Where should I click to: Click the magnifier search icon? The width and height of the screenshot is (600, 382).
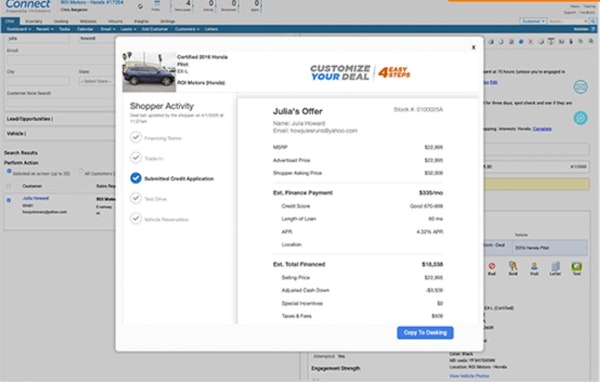(593, 21)
